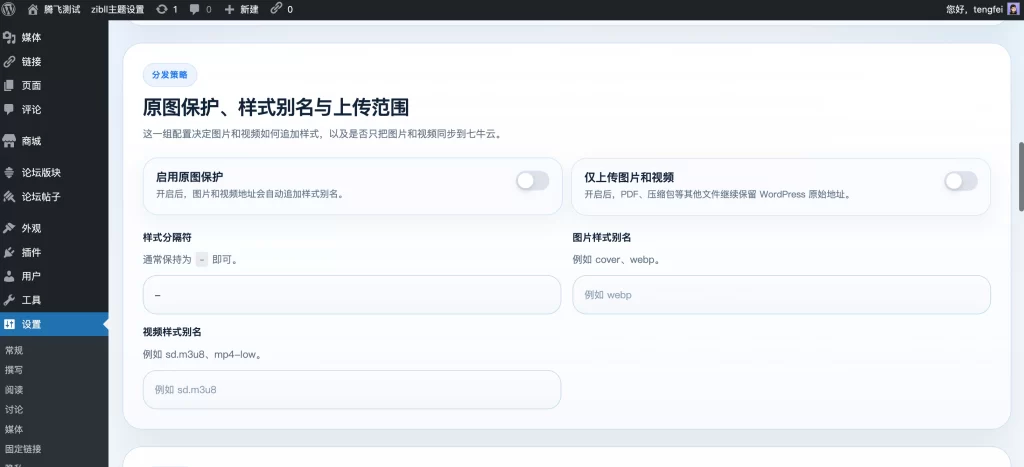
Task: Open the 固定链接 settings submenu
Action: (24, 449)
